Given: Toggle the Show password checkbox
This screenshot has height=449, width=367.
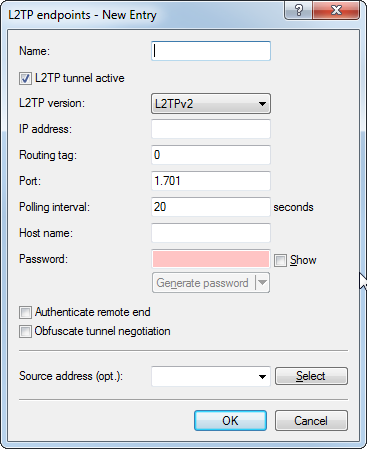Looking at the screenshot, I should click(x=280, y=260).
